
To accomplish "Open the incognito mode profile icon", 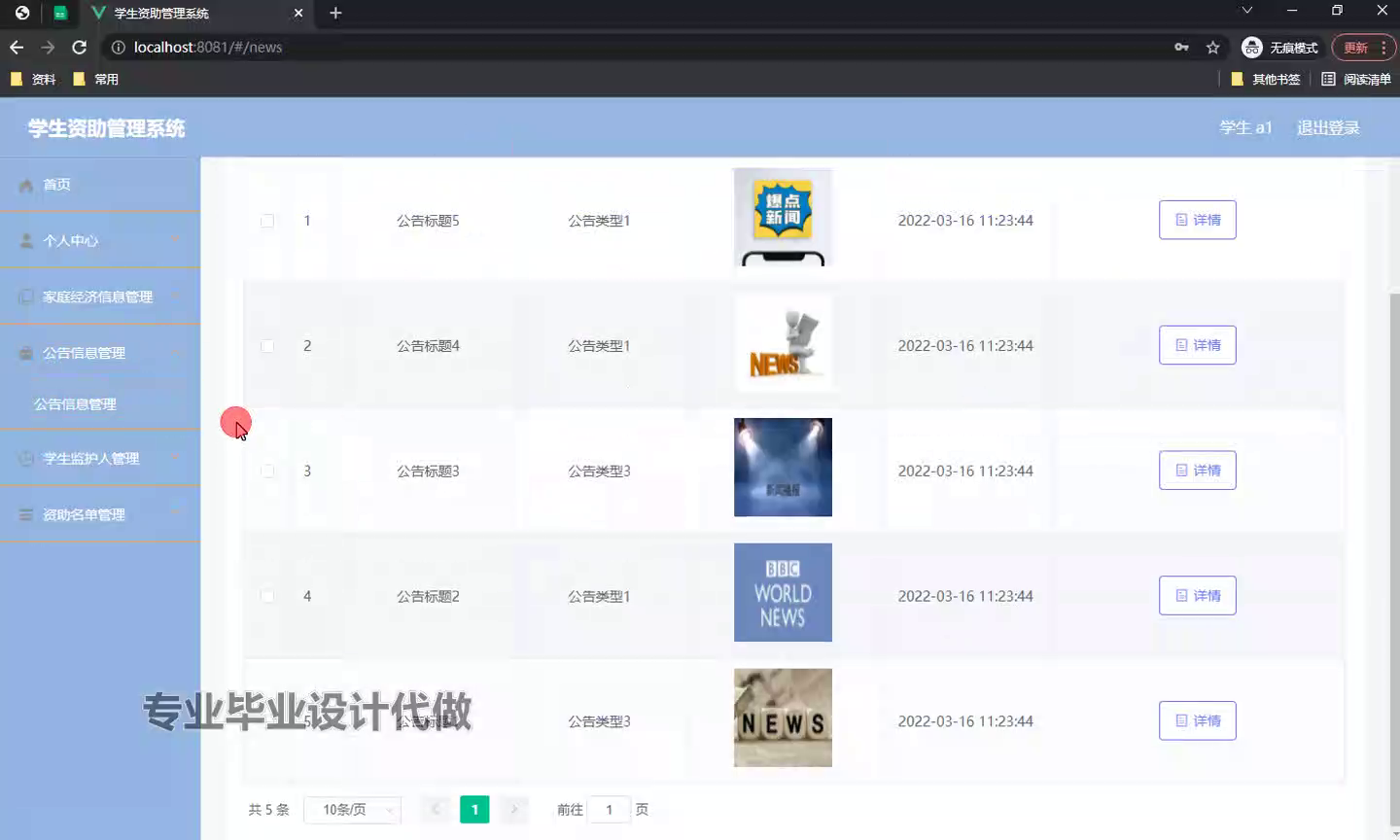I will [1252, 47].
